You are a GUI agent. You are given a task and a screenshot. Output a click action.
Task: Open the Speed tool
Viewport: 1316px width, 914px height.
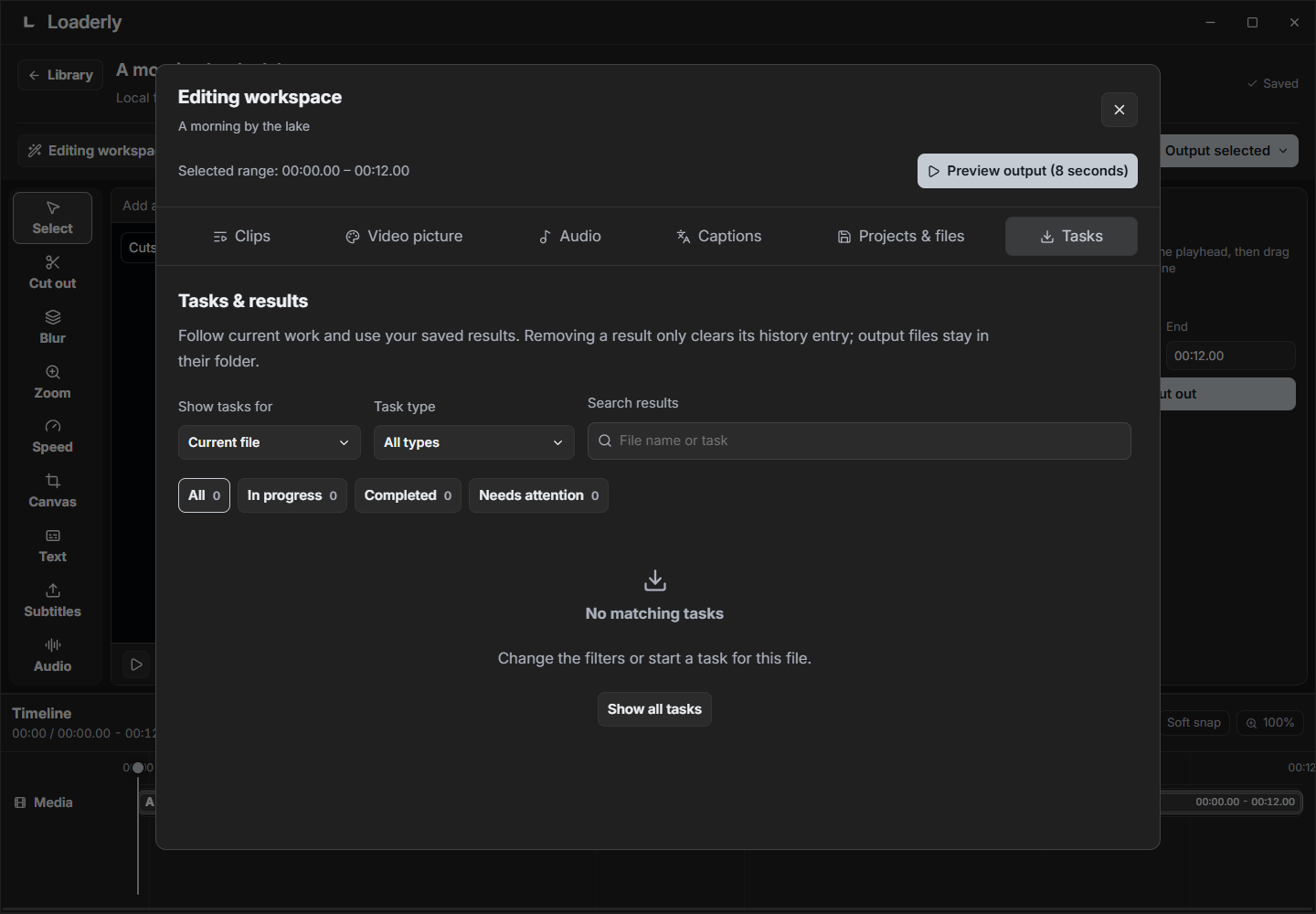pos(52,436)
